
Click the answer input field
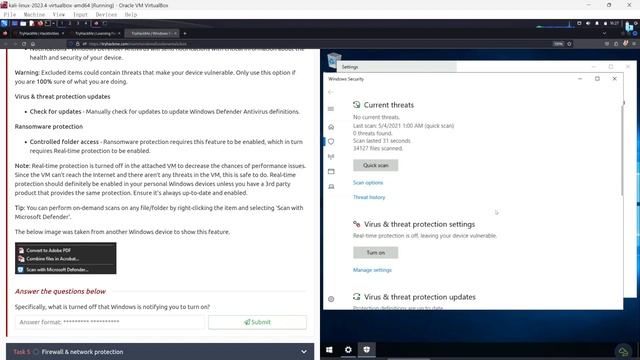pyautogui.click(x=110, y=322)
